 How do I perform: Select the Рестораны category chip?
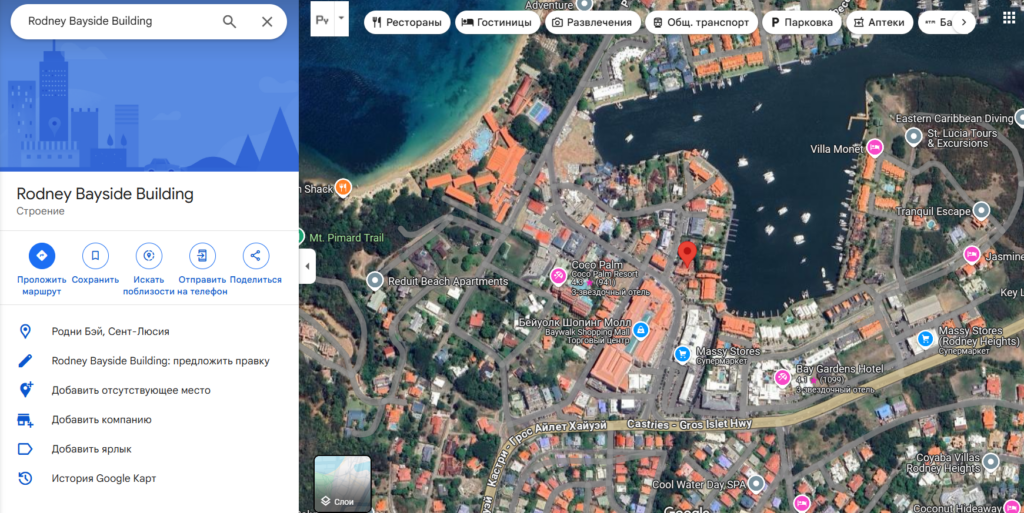(406, 22)
